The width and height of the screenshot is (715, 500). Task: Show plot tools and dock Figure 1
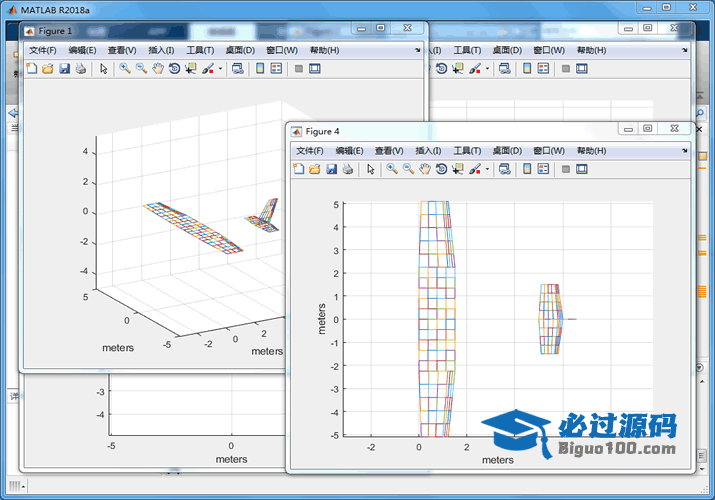point(315,69)
